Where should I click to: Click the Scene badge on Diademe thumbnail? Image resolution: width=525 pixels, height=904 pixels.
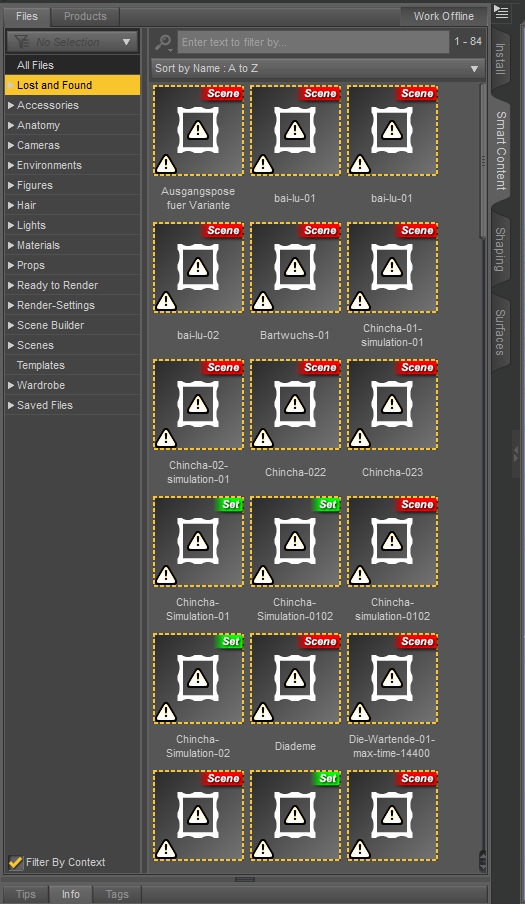(x=319, y=641)
